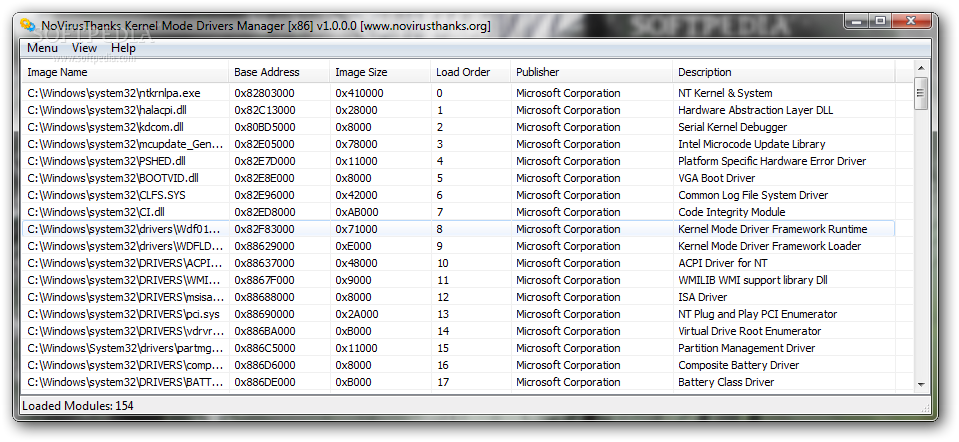
Task: Select the CLFS.SYS row
Action: [458, 195]
